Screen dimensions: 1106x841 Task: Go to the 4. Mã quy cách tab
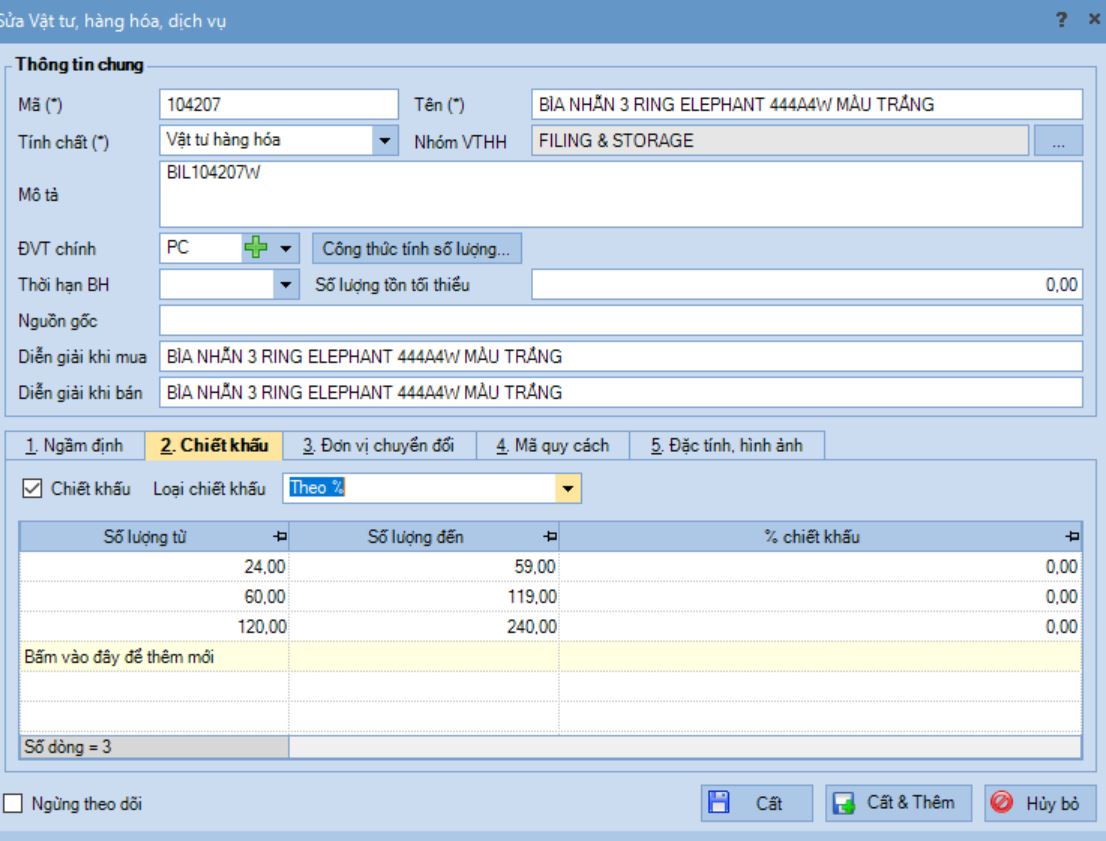(x=552, y=446)
